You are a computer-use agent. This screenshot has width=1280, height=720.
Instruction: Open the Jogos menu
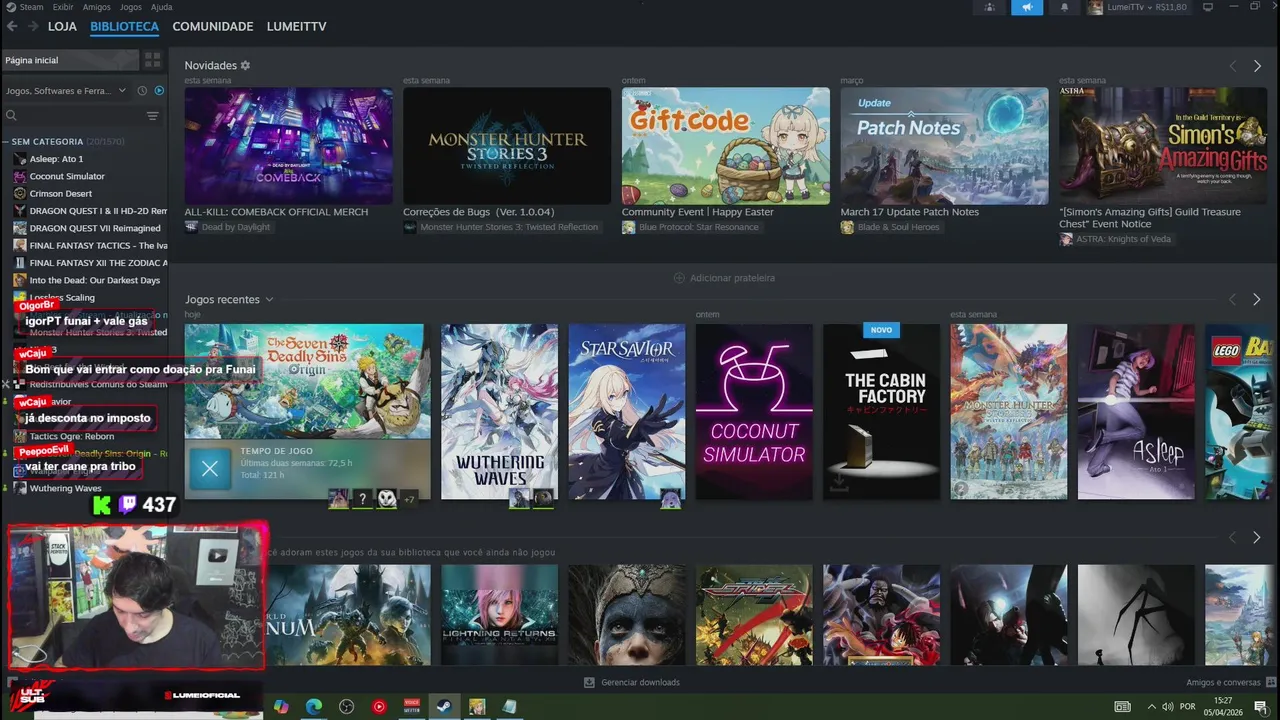click(x=130, y=7)
